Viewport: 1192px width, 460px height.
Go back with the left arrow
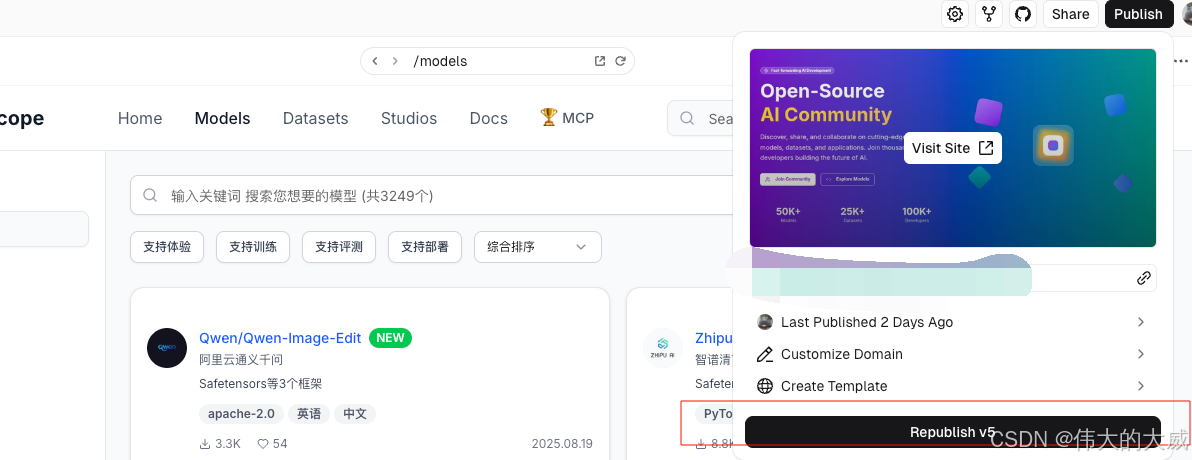point(375,61)
